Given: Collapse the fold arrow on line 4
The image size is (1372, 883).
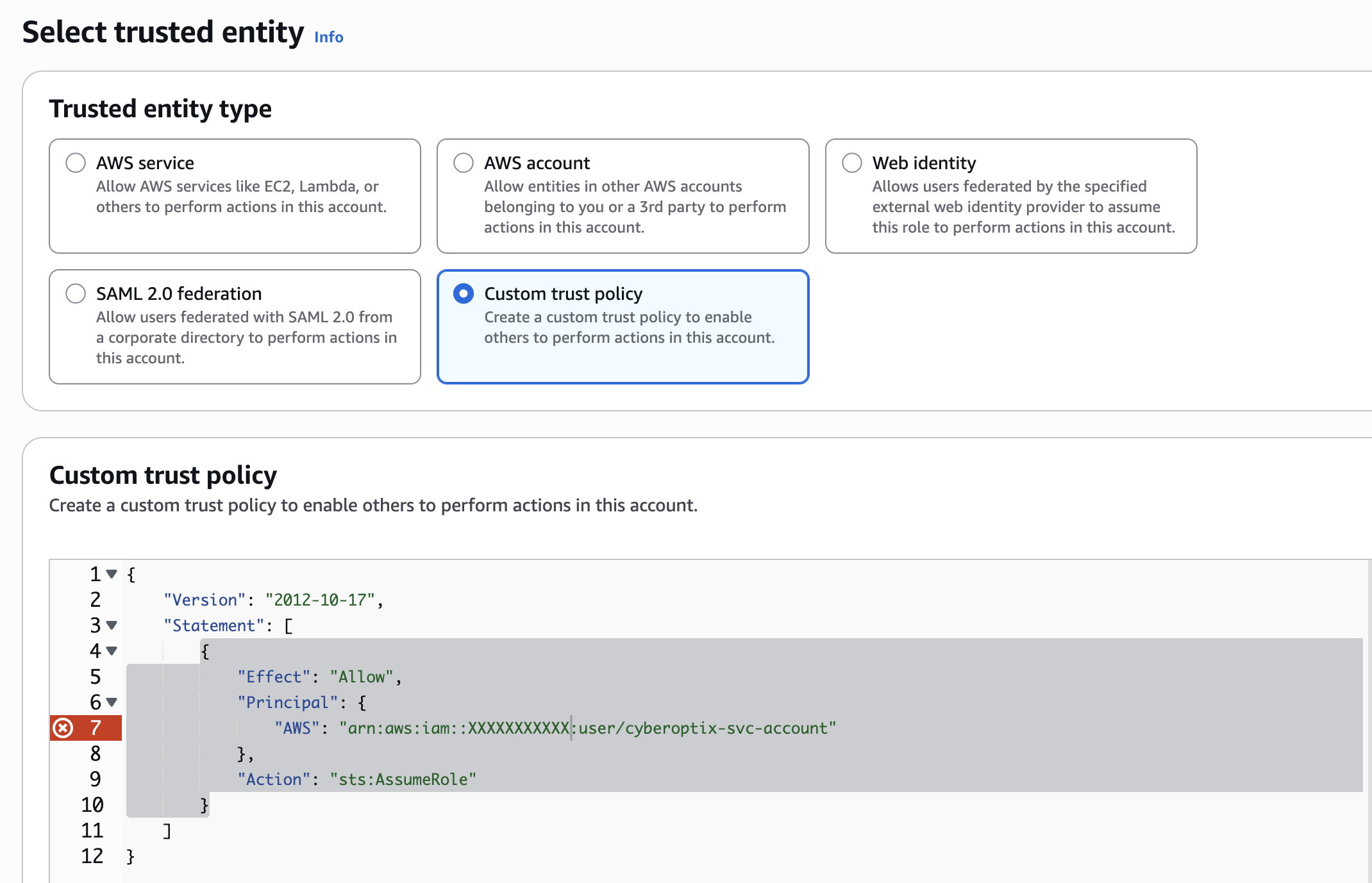Looking at the screenshot, I should click(x=112, y=651).
